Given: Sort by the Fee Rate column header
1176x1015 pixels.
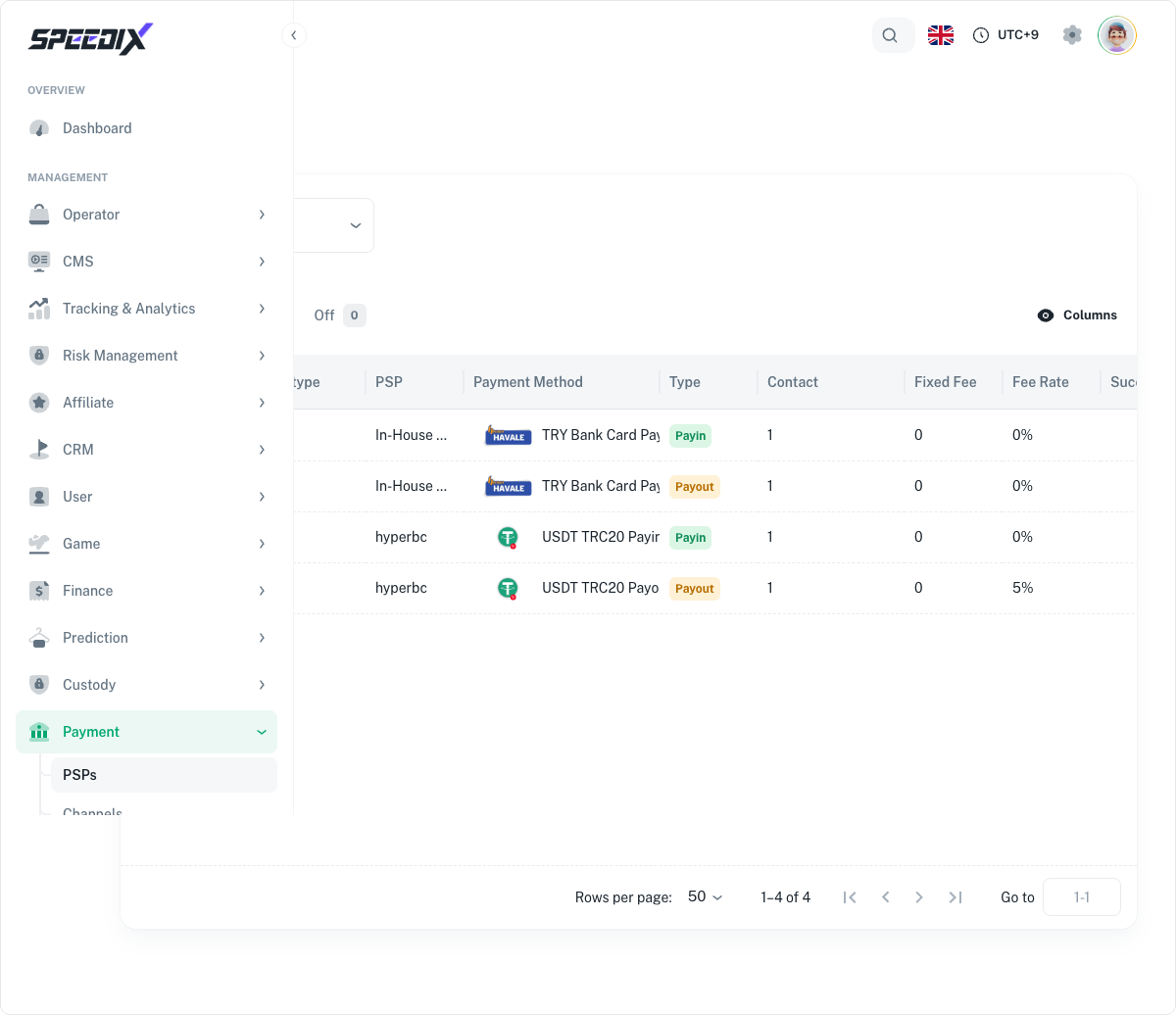Looking at the screenshot, I should [1041, 382].
